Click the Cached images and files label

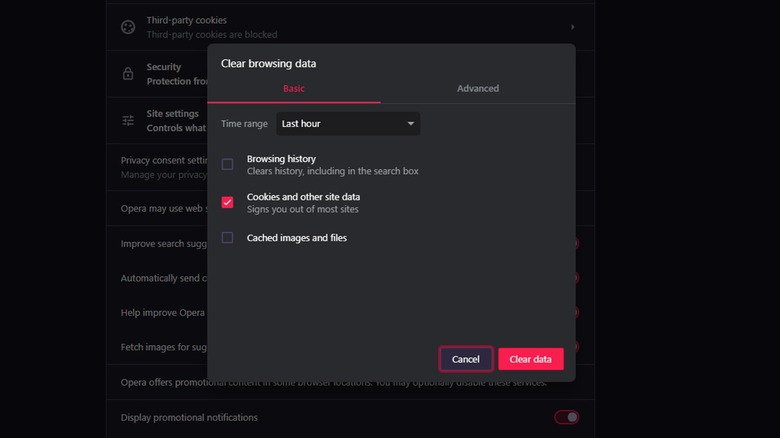pos(297,238)
